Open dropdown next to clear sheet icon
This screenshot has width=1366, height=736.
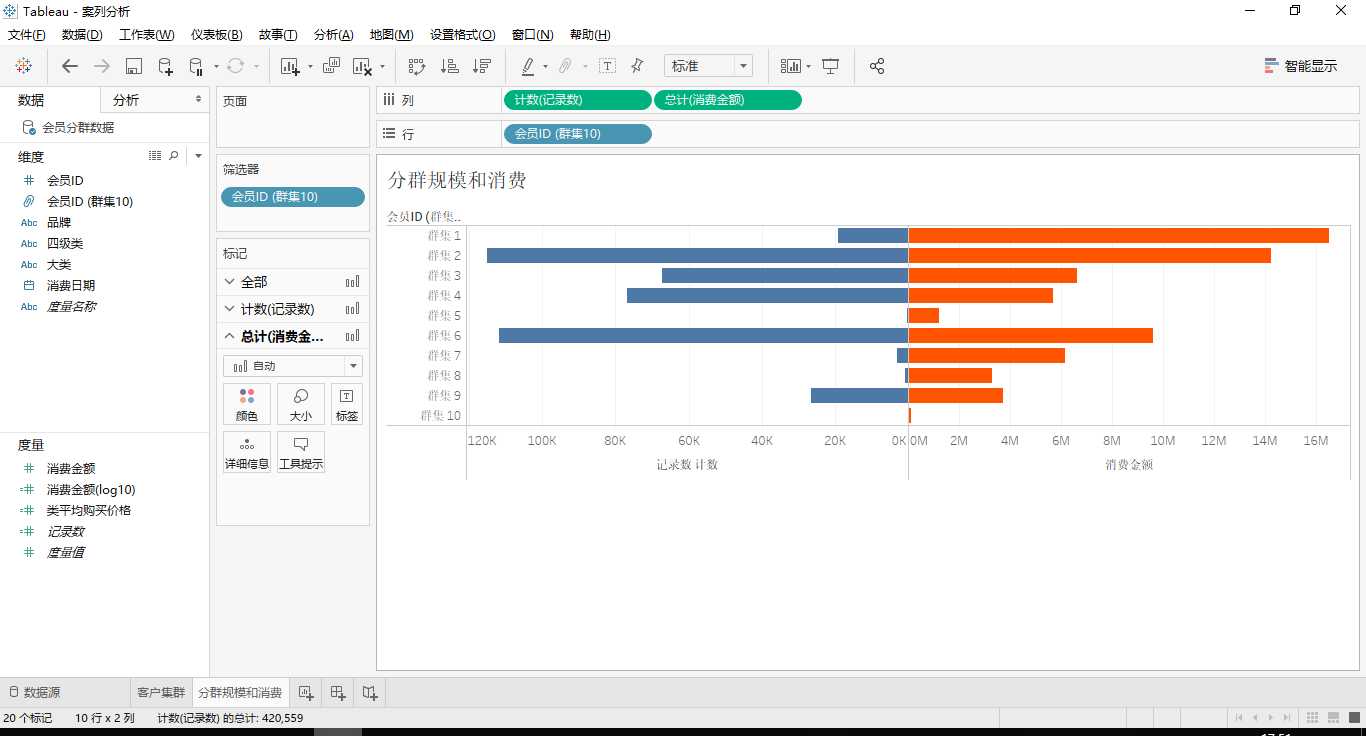coord(382,67)
